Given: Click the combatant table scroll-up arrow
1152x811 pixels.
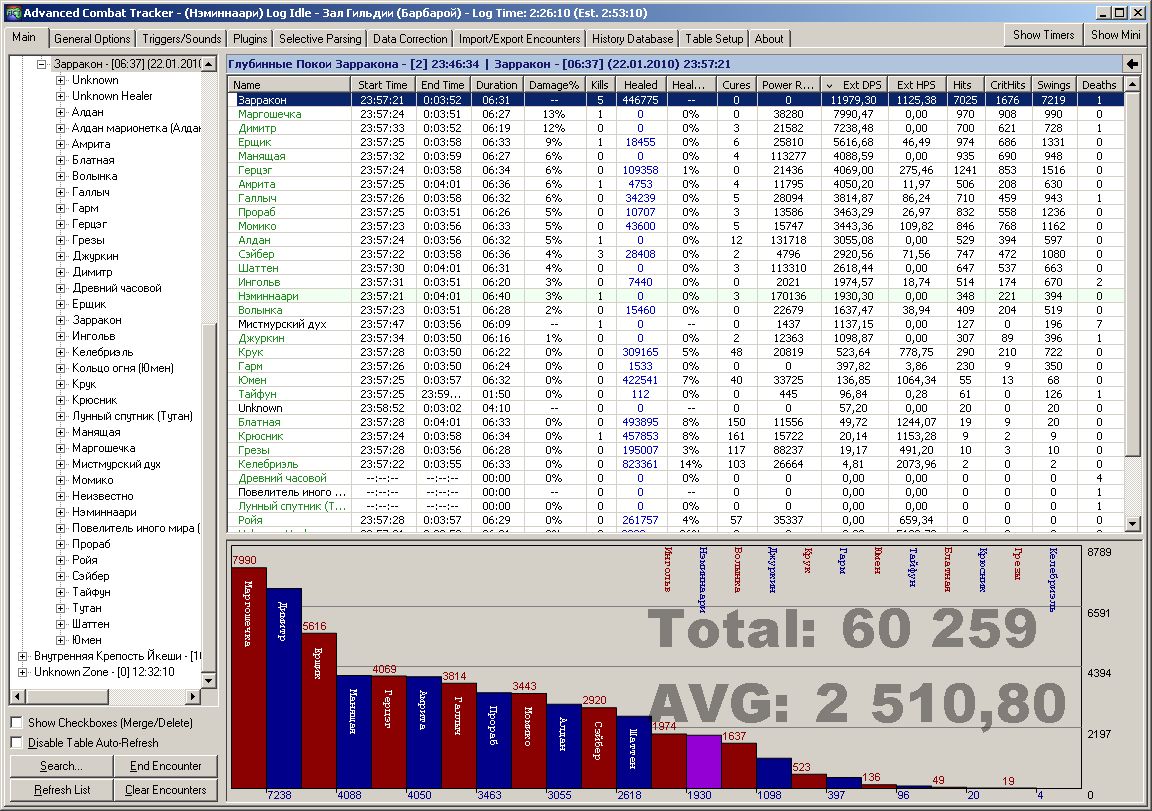Looking at the screenshot, I should point(1132,85).
